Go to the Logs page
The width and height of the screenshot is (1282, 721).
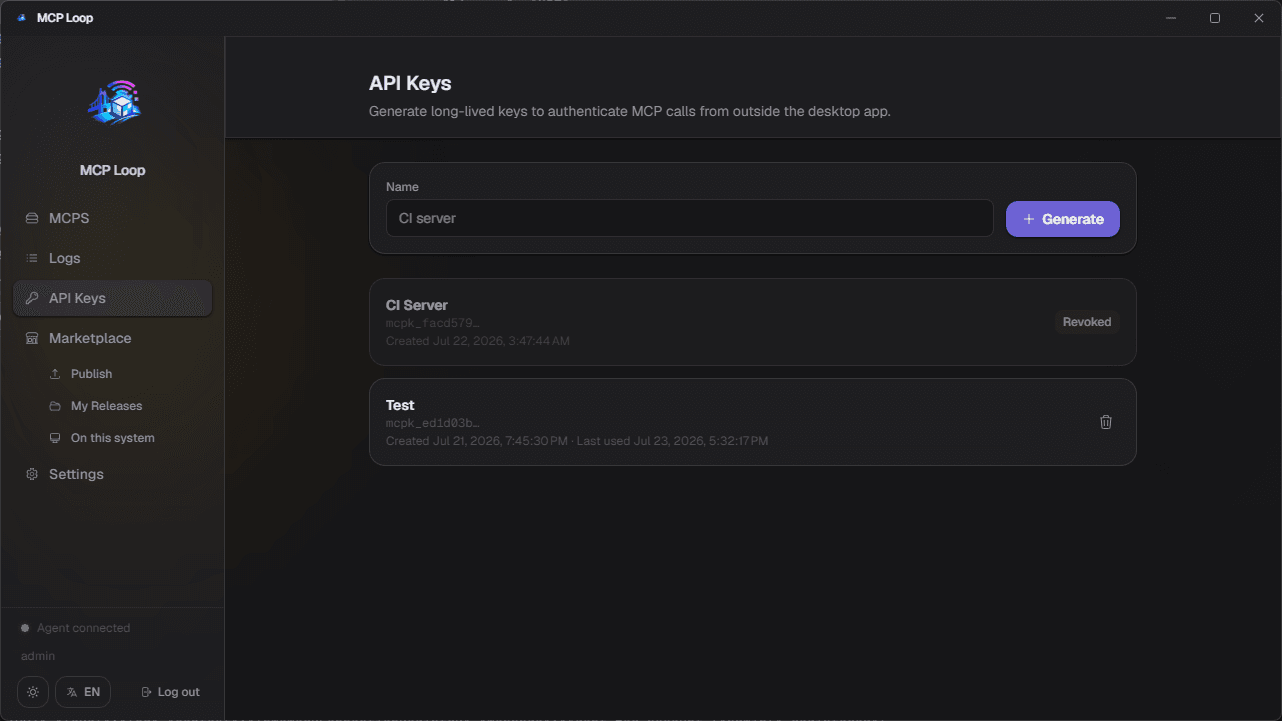[x=113, y=258]
